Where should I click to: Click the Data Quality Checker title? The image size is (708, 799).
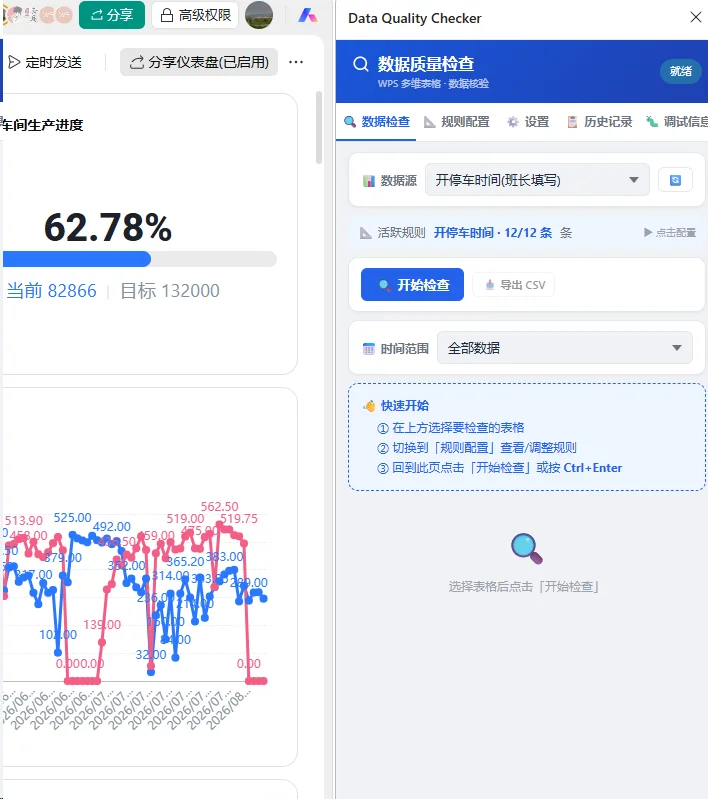(414, 18)
